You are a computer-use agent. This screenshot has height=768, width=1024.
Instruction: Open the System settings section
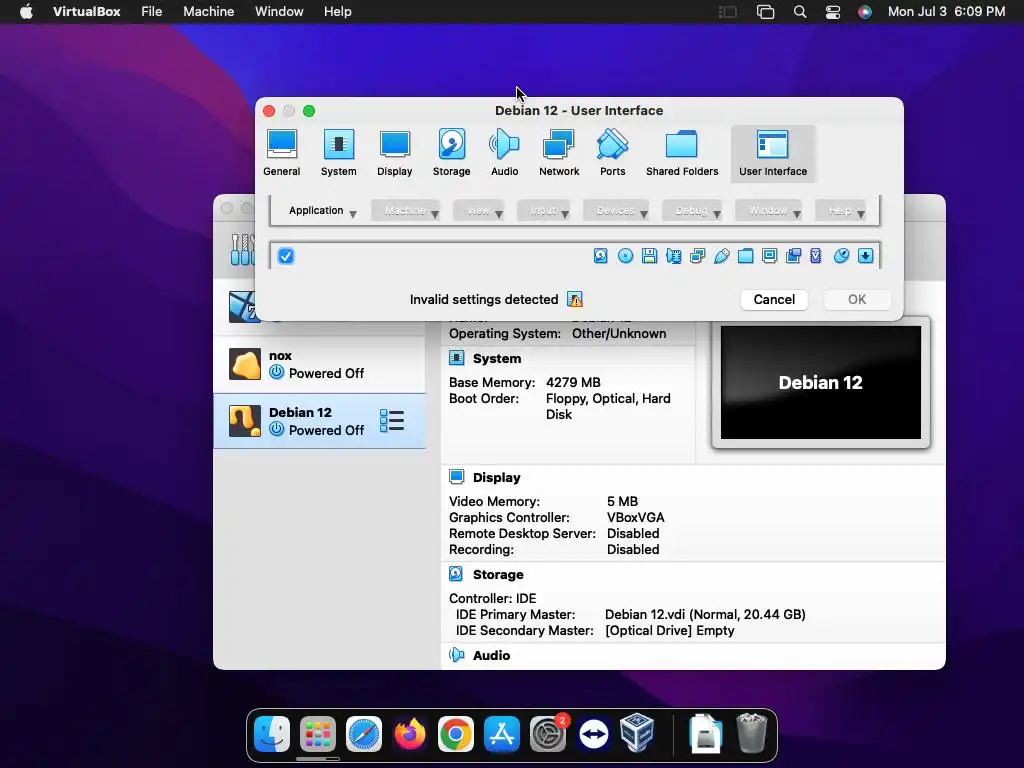338,153
